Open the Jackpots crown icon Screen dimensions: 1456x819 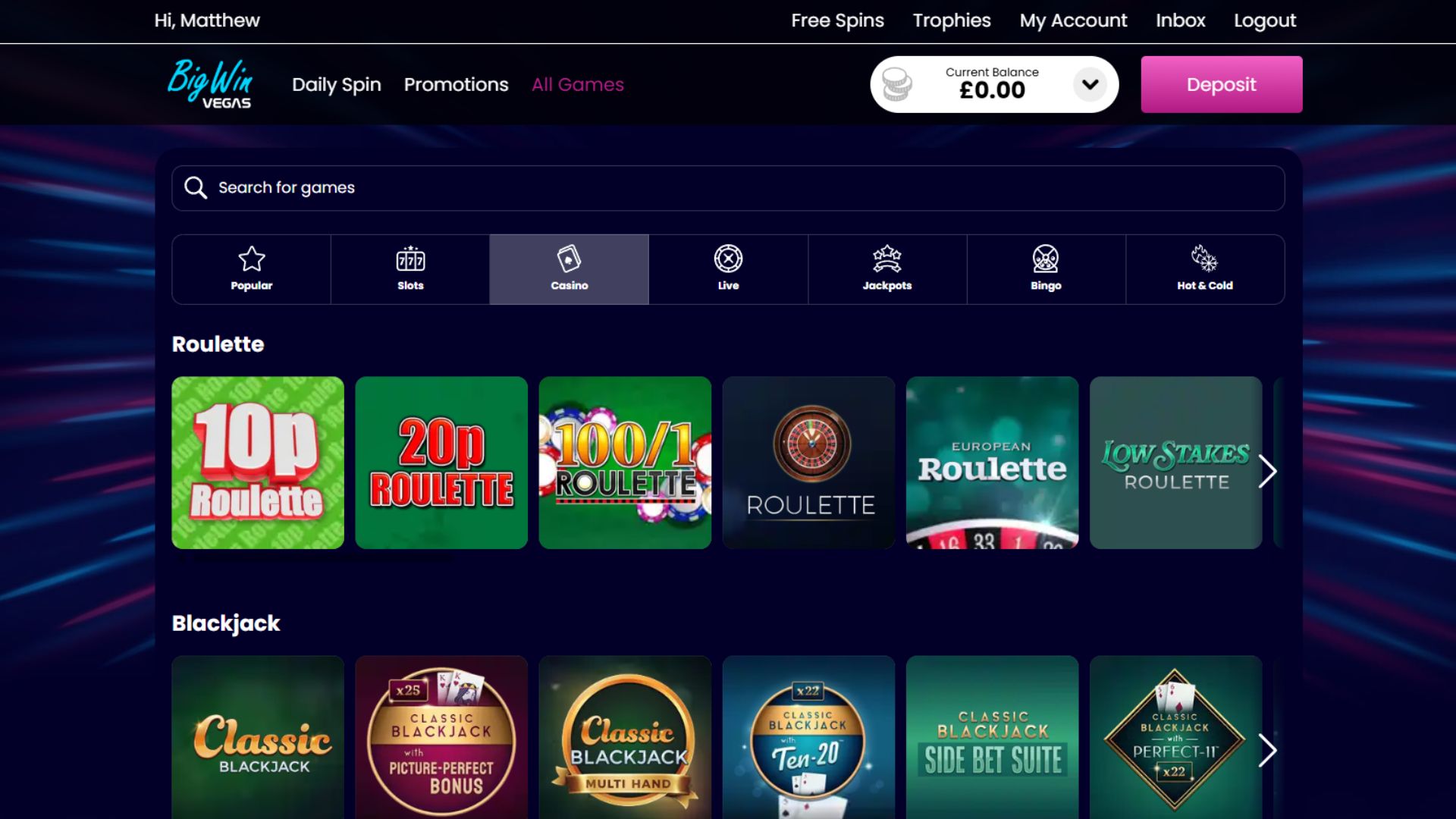[x=886, y=259]
